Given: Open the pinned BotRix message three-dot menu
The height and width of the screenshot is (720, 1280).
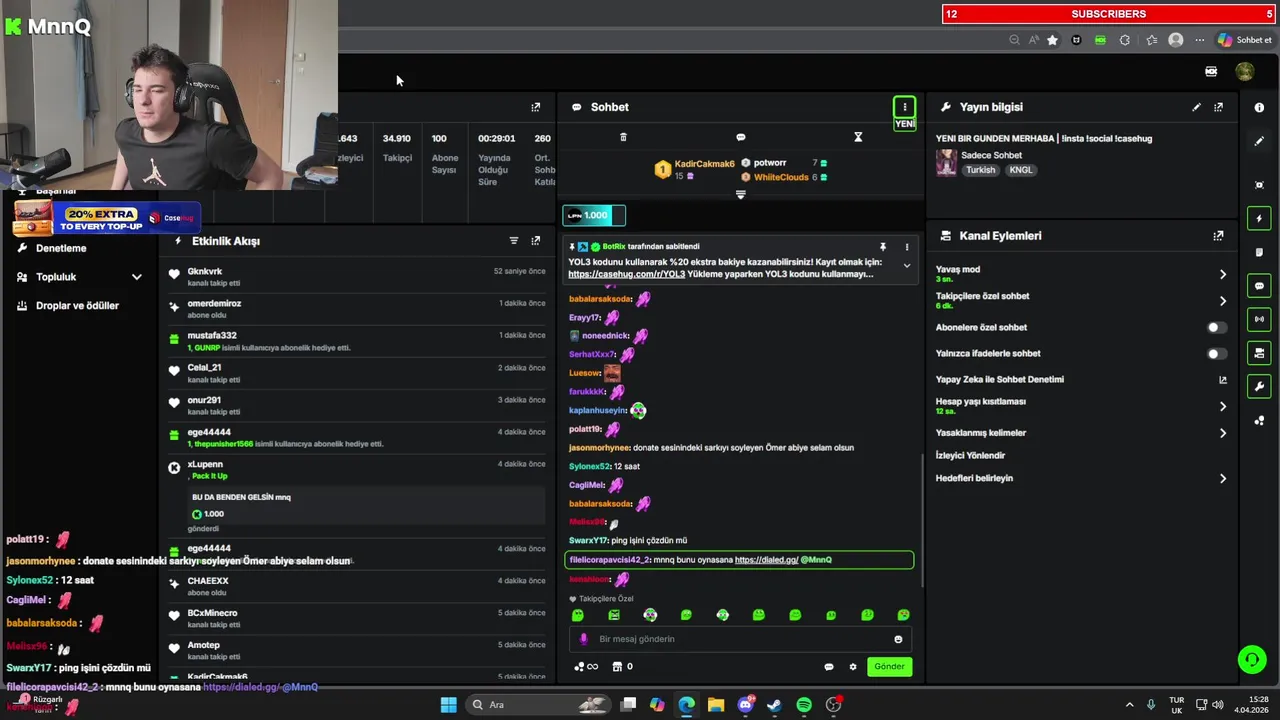Looking at the screenshot, I should [x=907, y=246].
